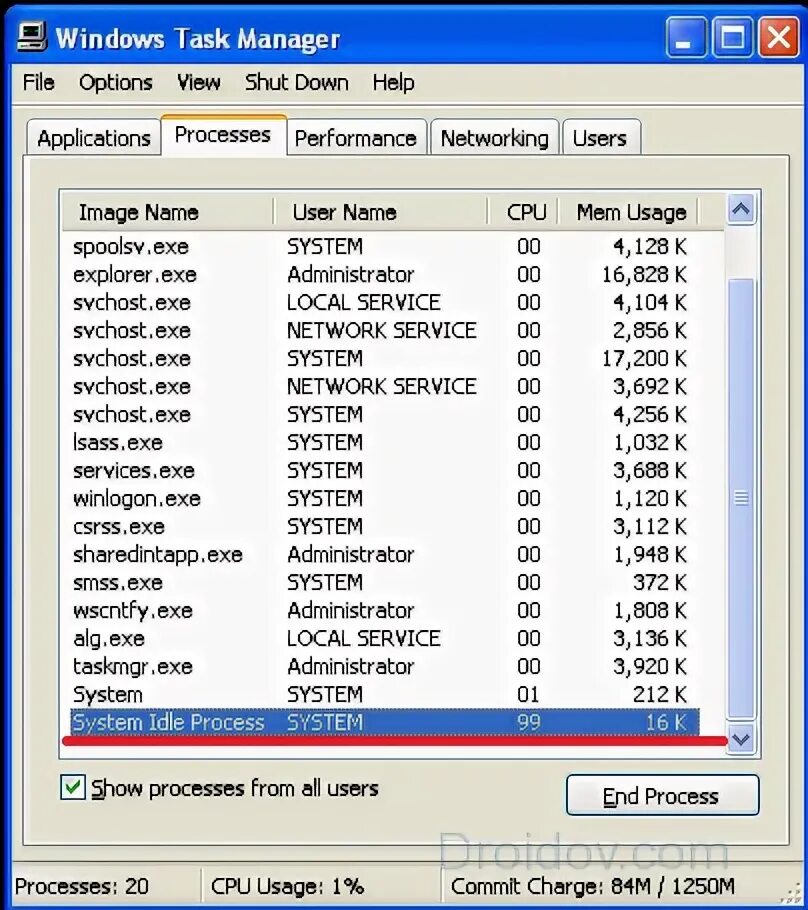Click LOCAL SERVICE user in alg.exe row
The height and width of the screenshot is (910, 808).
tap(363, 638)
